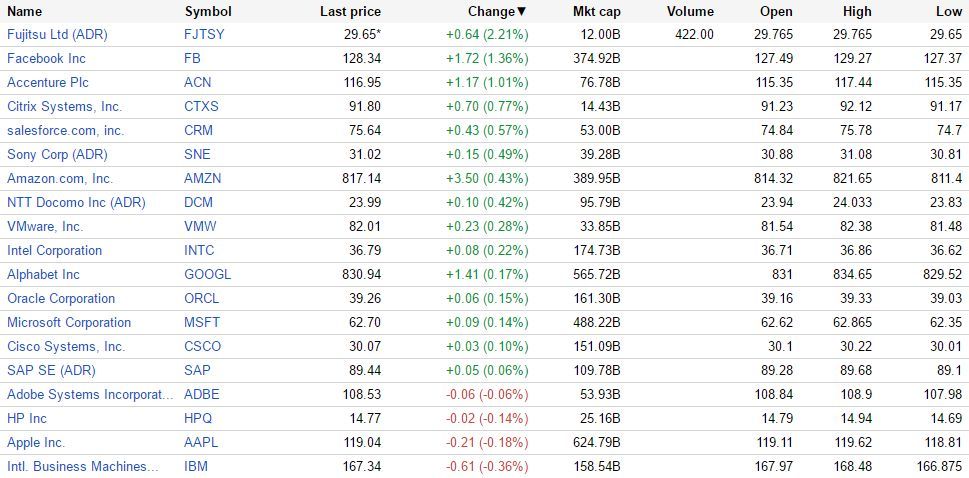Screen dimensions: 969x478
Task: Click the High column header
Action: tap(856, 11)
